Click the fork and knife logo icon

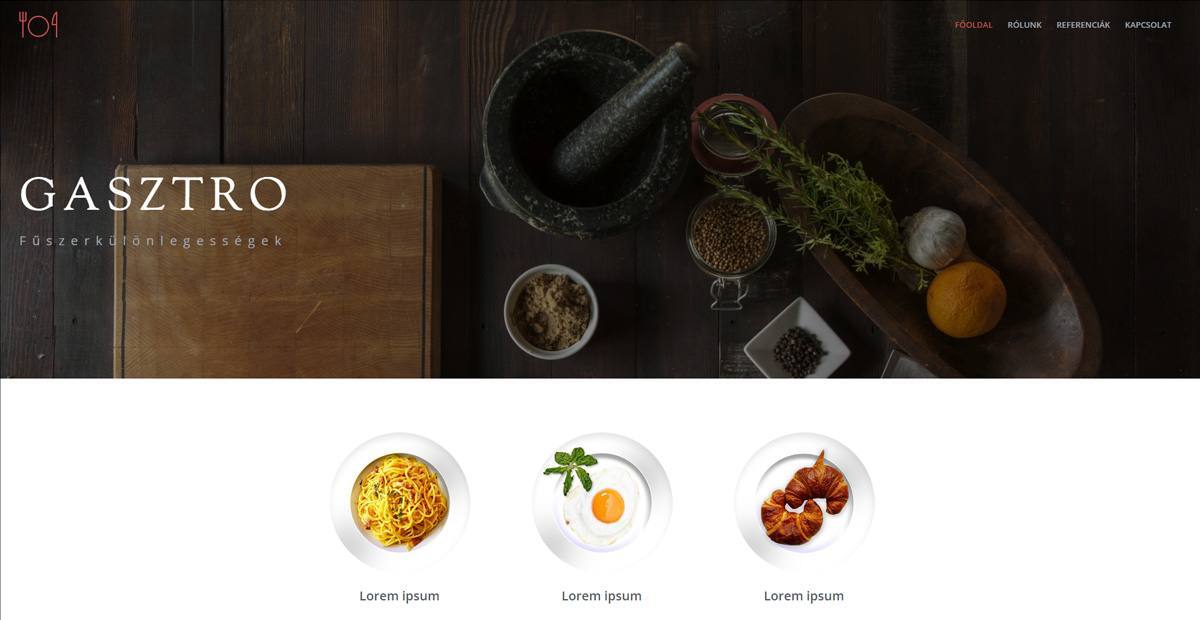38,24
